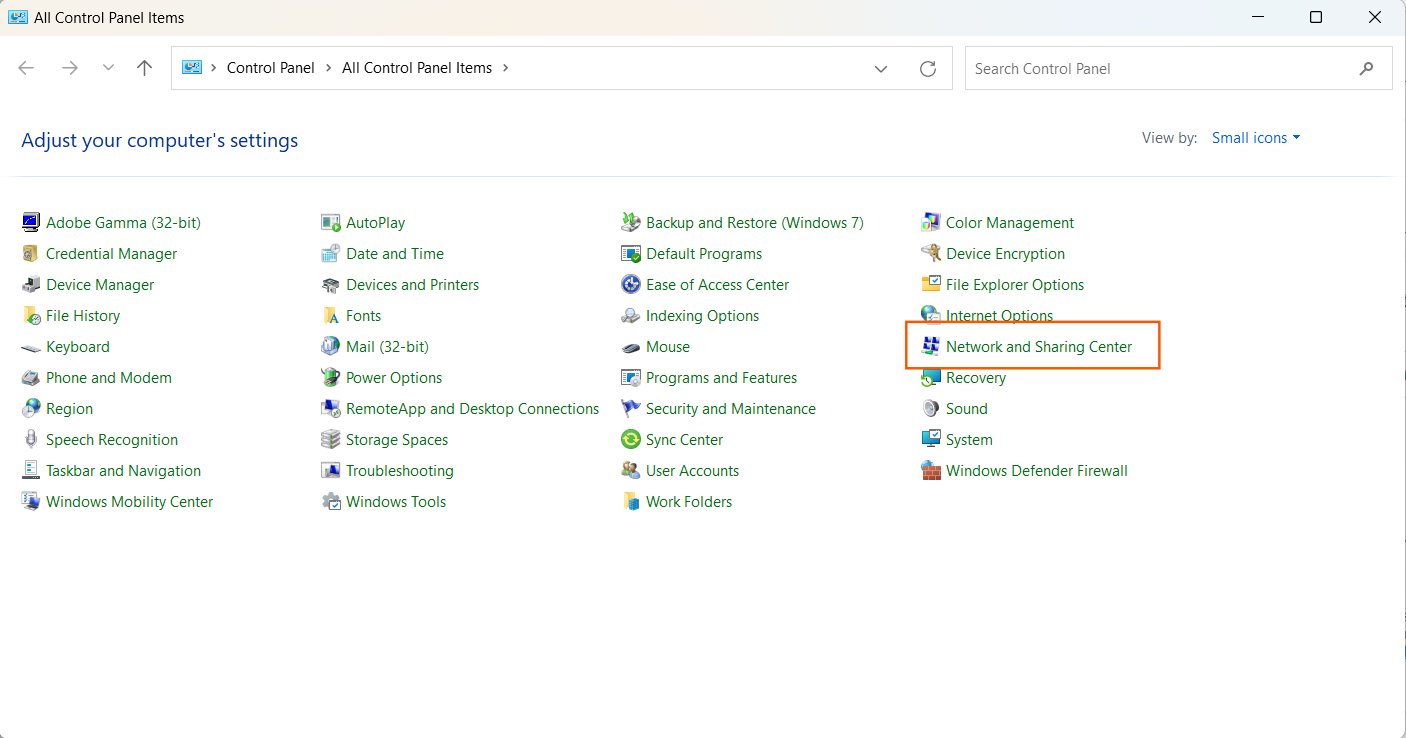Open the Work Folders link
The width and height of the screenshot is (1406, 738).
[x=689, y=501]
